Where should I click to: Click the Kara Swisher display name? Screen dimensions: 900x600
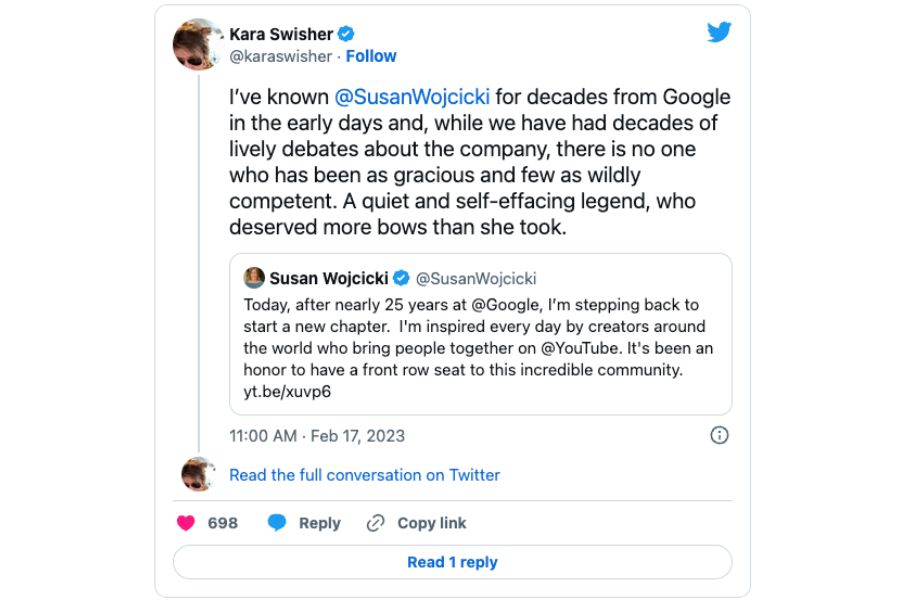coord(281,34)
